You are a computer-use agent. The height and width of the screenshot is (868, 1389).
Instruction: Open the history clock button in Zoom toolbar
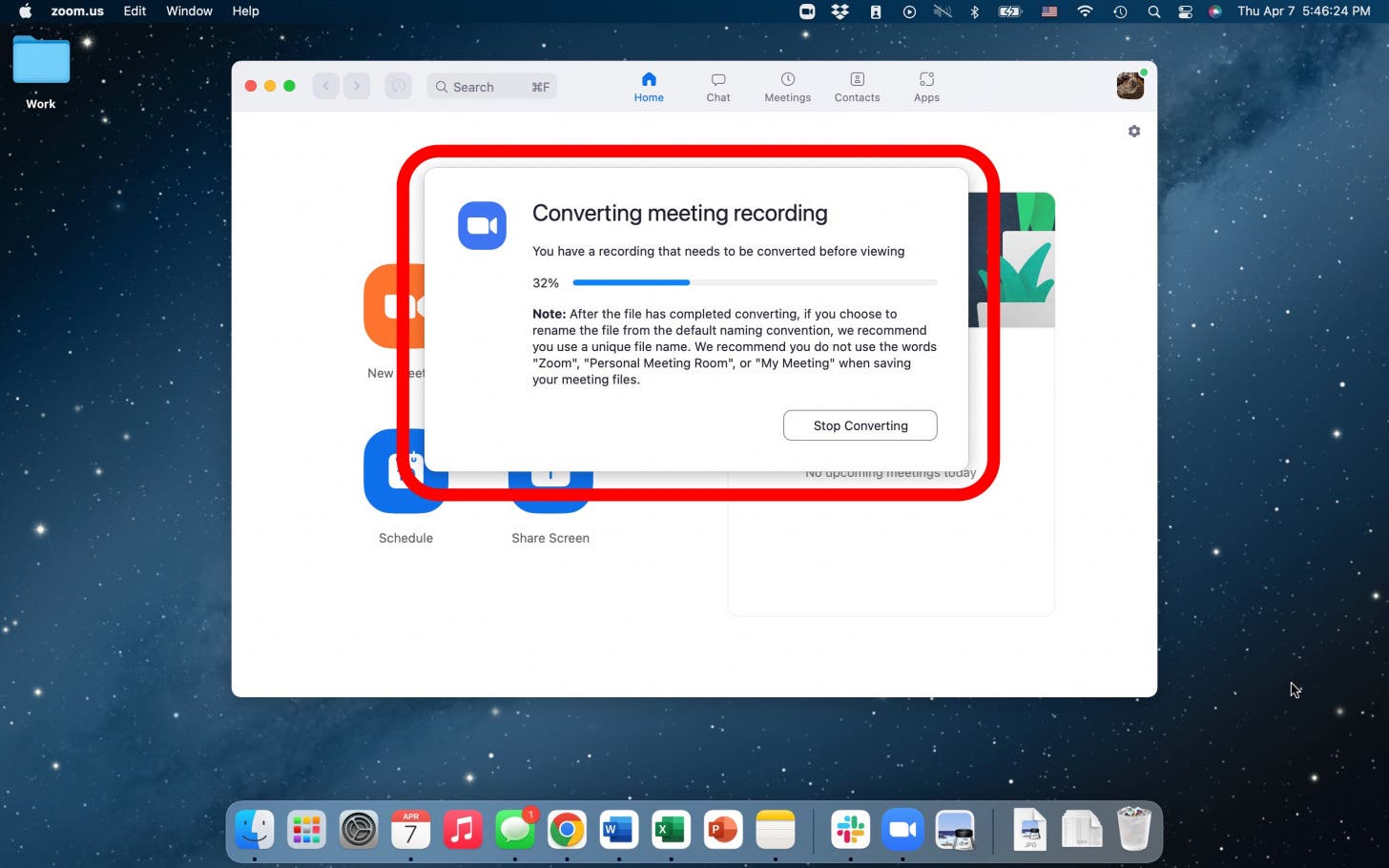(398, 87)
